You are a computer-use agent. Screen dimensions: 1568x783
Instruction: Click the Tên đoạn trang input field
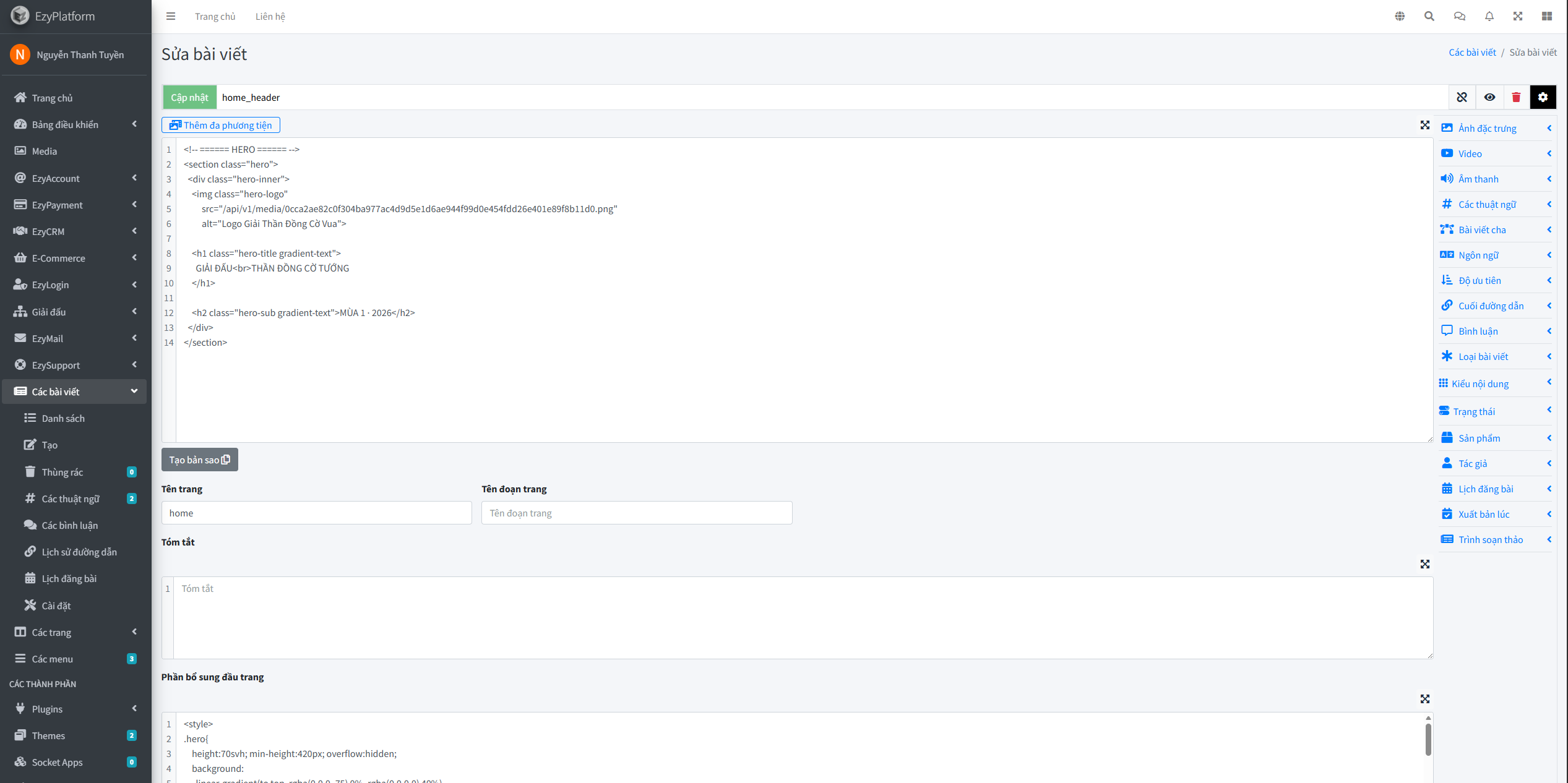pos(636,513)
